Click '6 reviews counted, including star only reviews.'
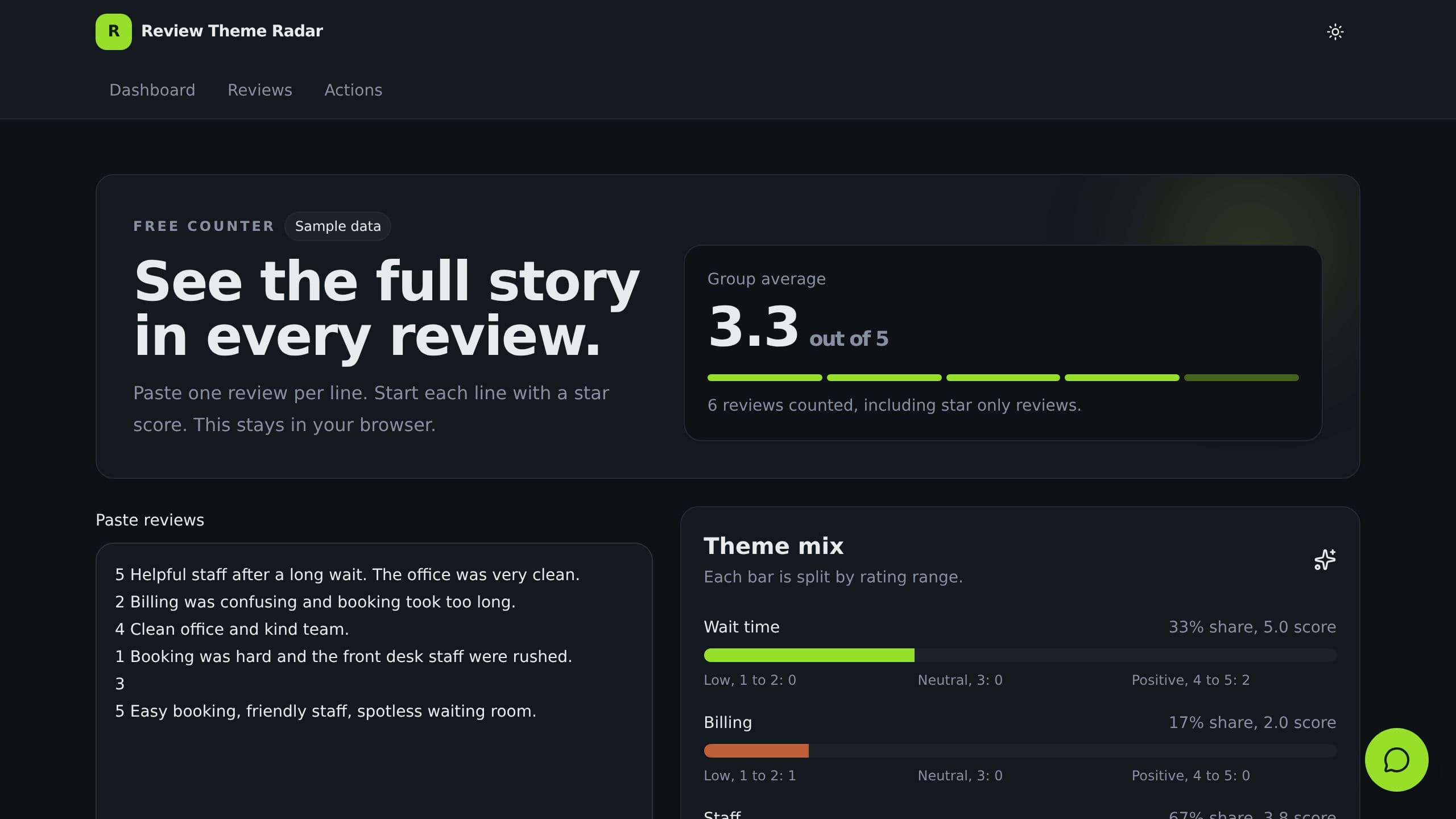1456x819 pixels. coord(894,405)
